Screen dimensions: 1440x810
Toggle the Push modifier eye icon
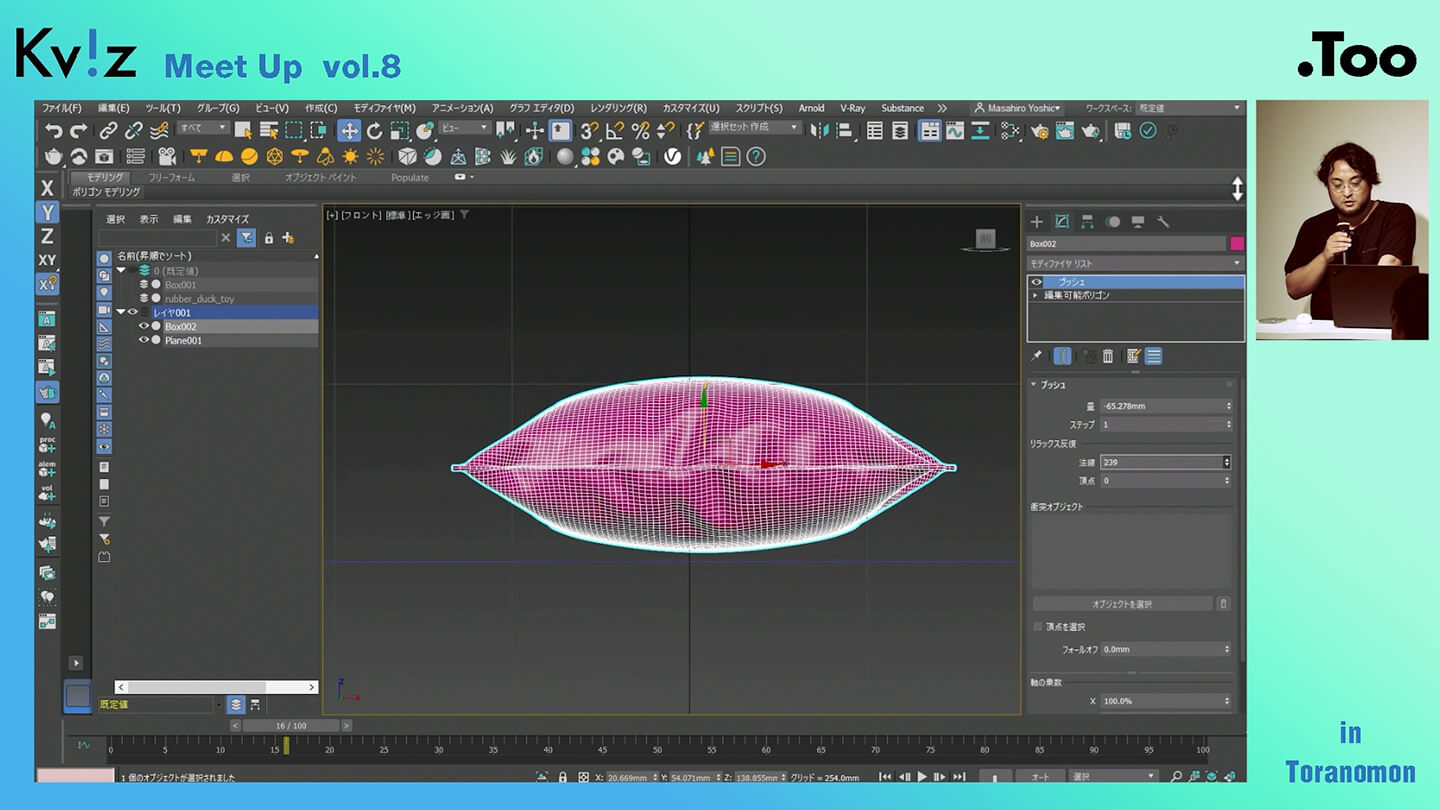[x=1037, y=282]
